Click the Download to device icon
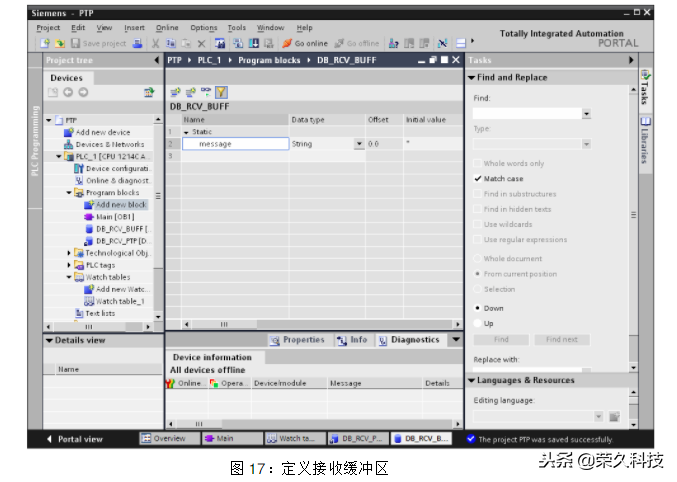Viewport: 677px width, 482px height. coord(254,43)
